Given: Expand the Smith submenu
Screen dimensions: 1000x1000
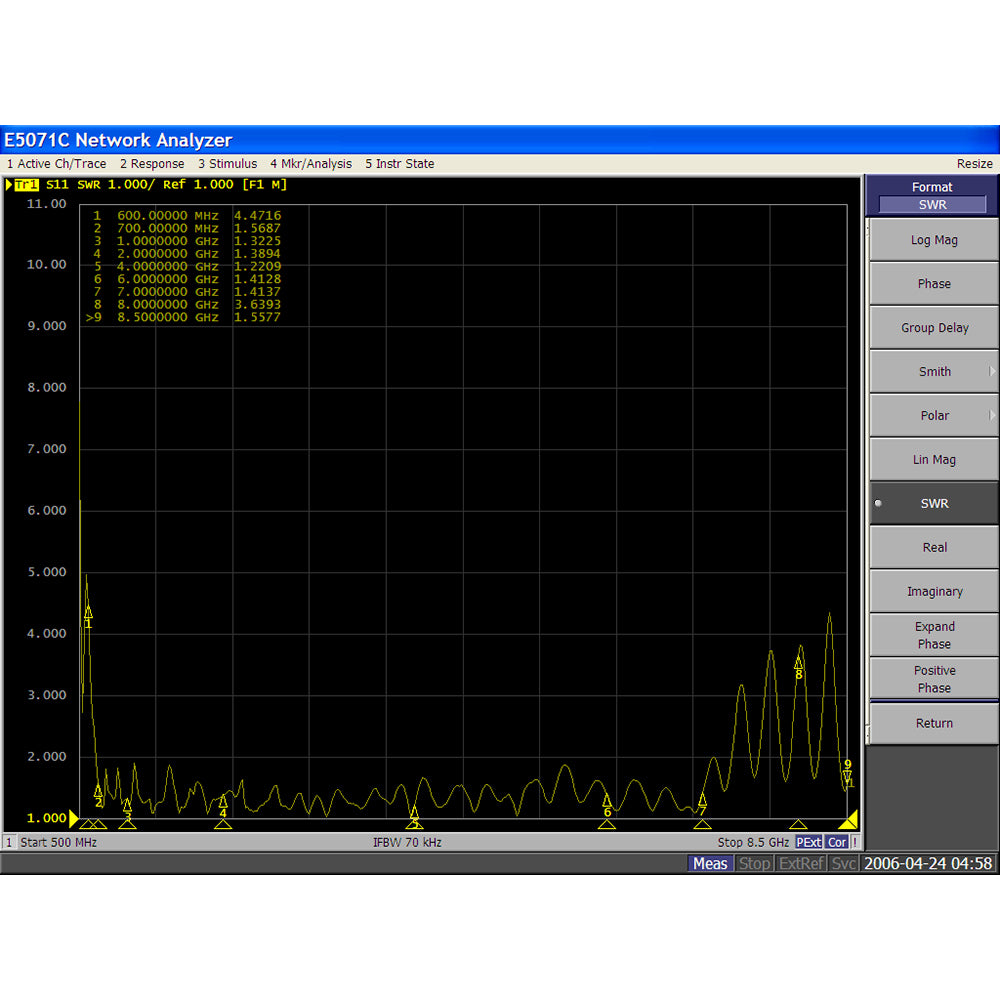Looking at the screenshot, I should click(x=933, y=371).
